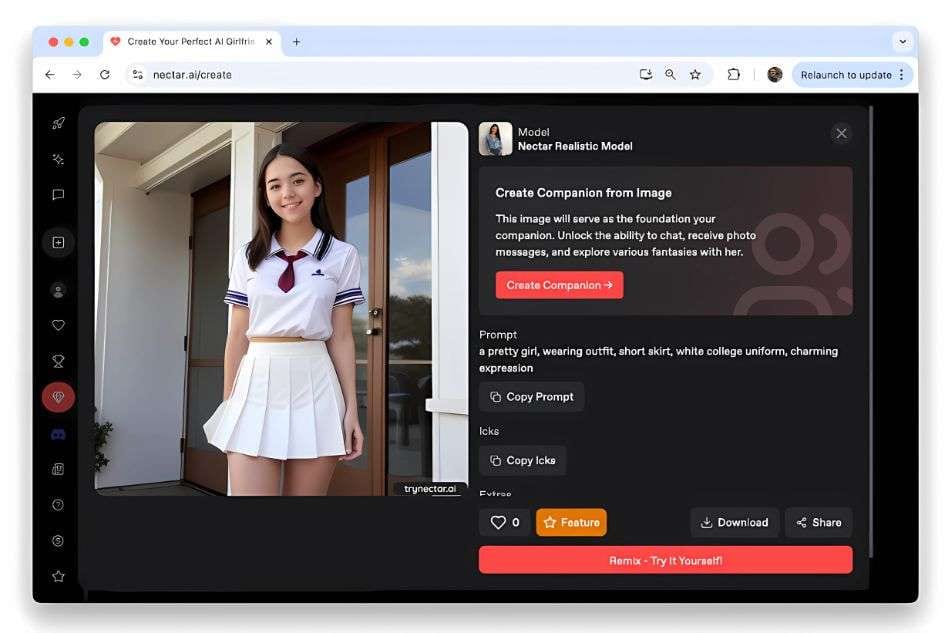Click the modal panel scrollbar
The image size is (950, 633).
tap(871, 332)
